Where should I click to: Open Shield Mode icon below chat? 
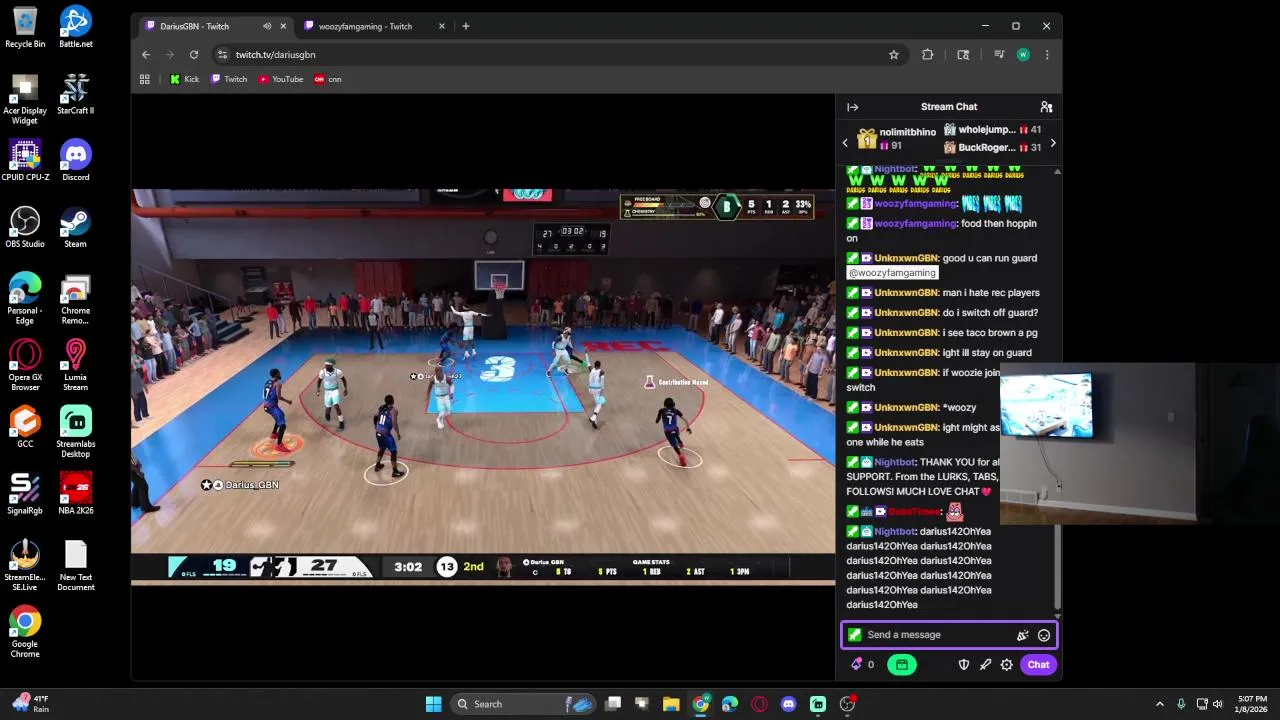(x=964, y=665)
